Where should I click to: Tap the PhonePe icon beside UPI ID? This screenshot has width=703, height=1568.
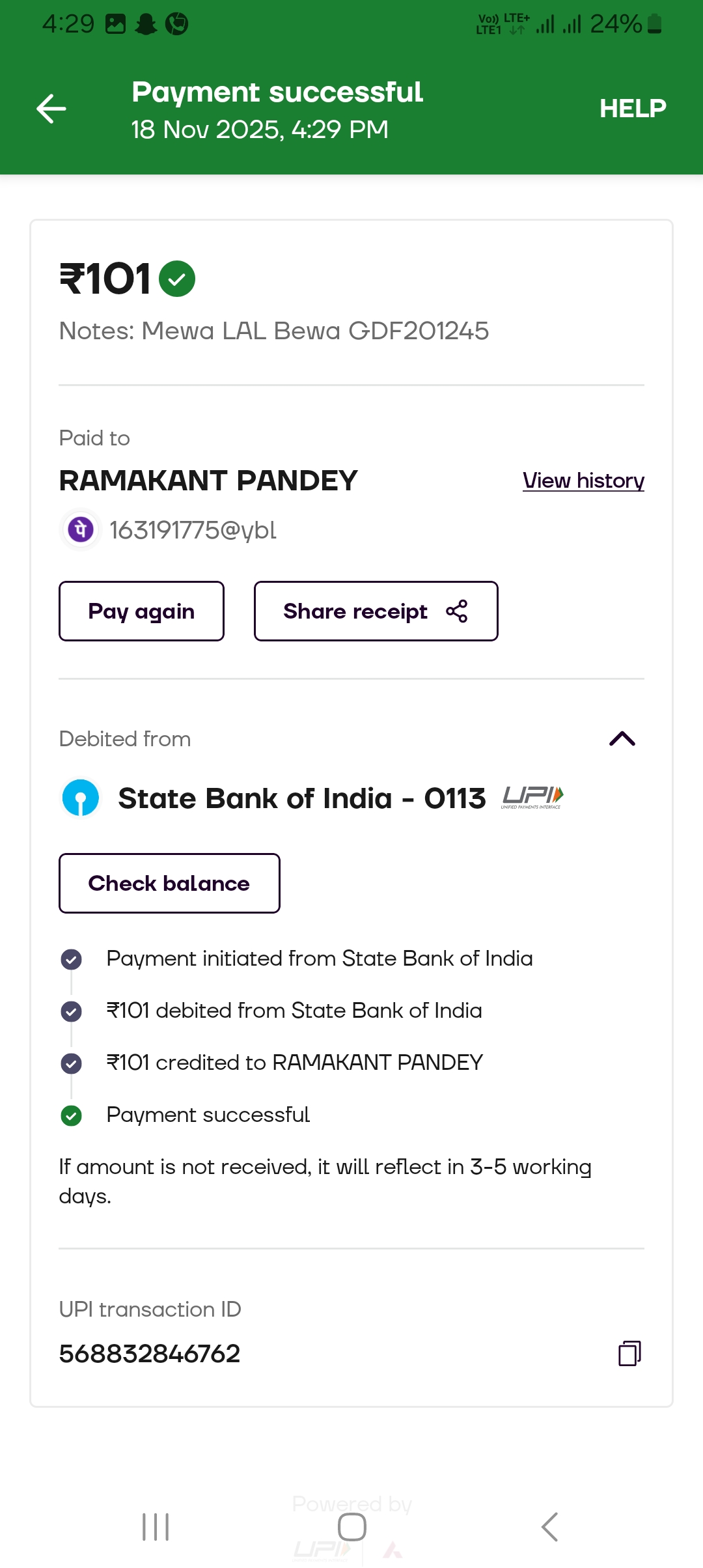[x=81, y=529]
